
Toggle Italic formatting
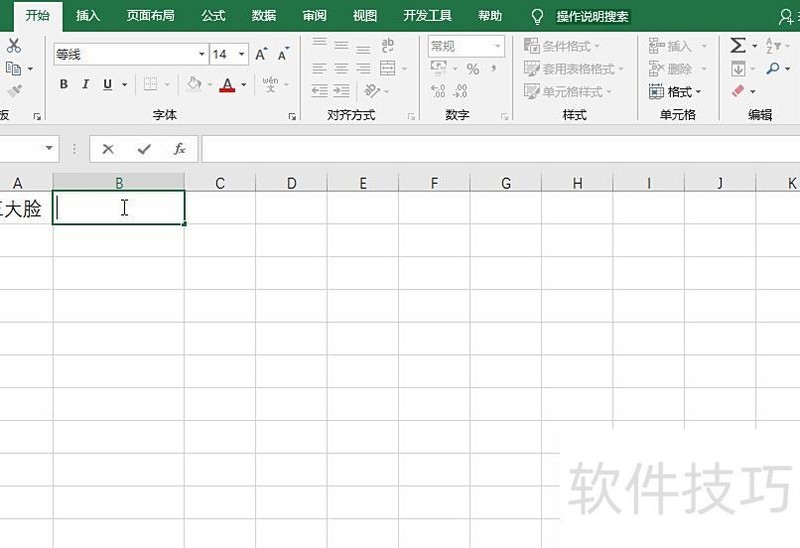click(85, 84)
